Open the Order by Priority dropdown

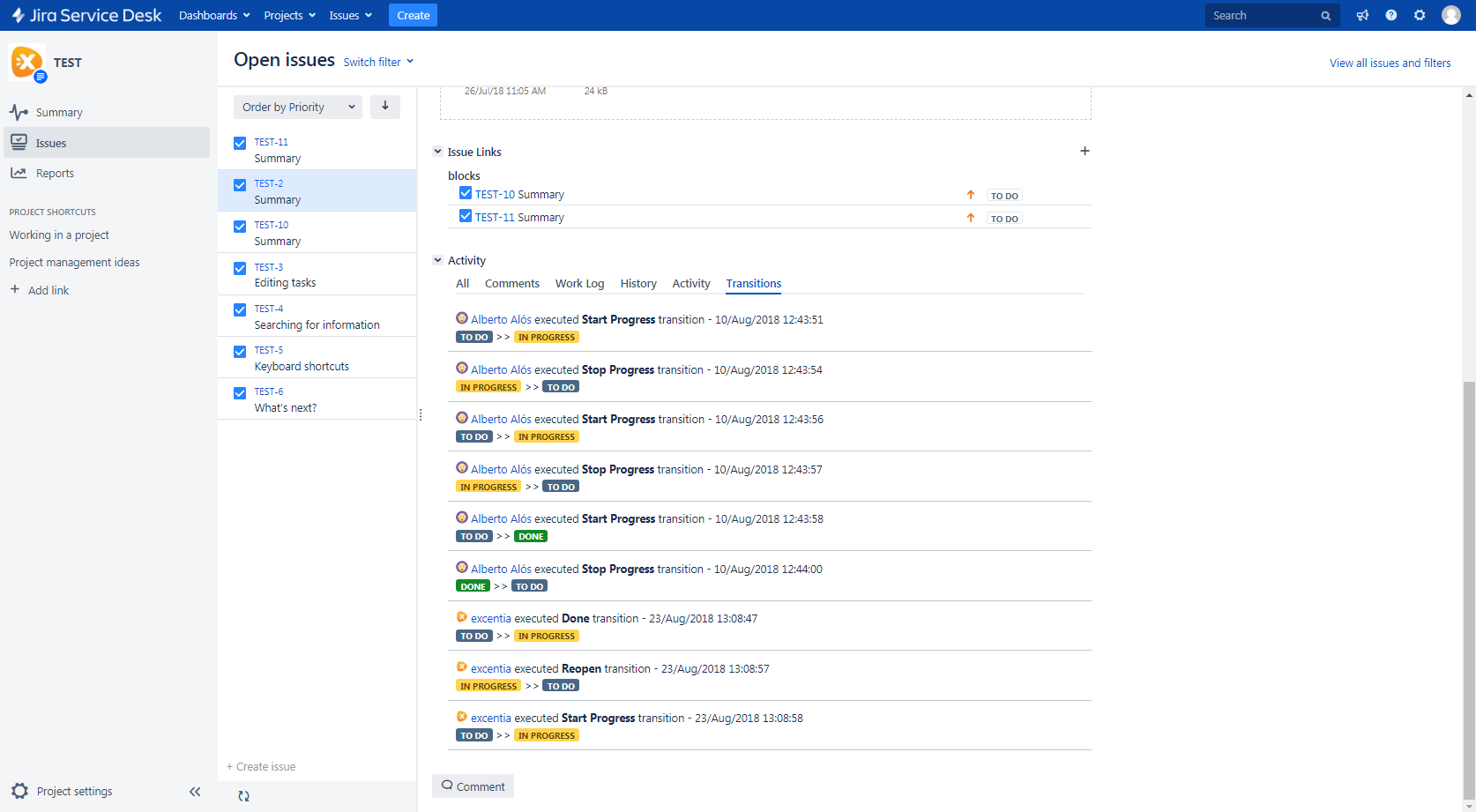coord(298,107)
